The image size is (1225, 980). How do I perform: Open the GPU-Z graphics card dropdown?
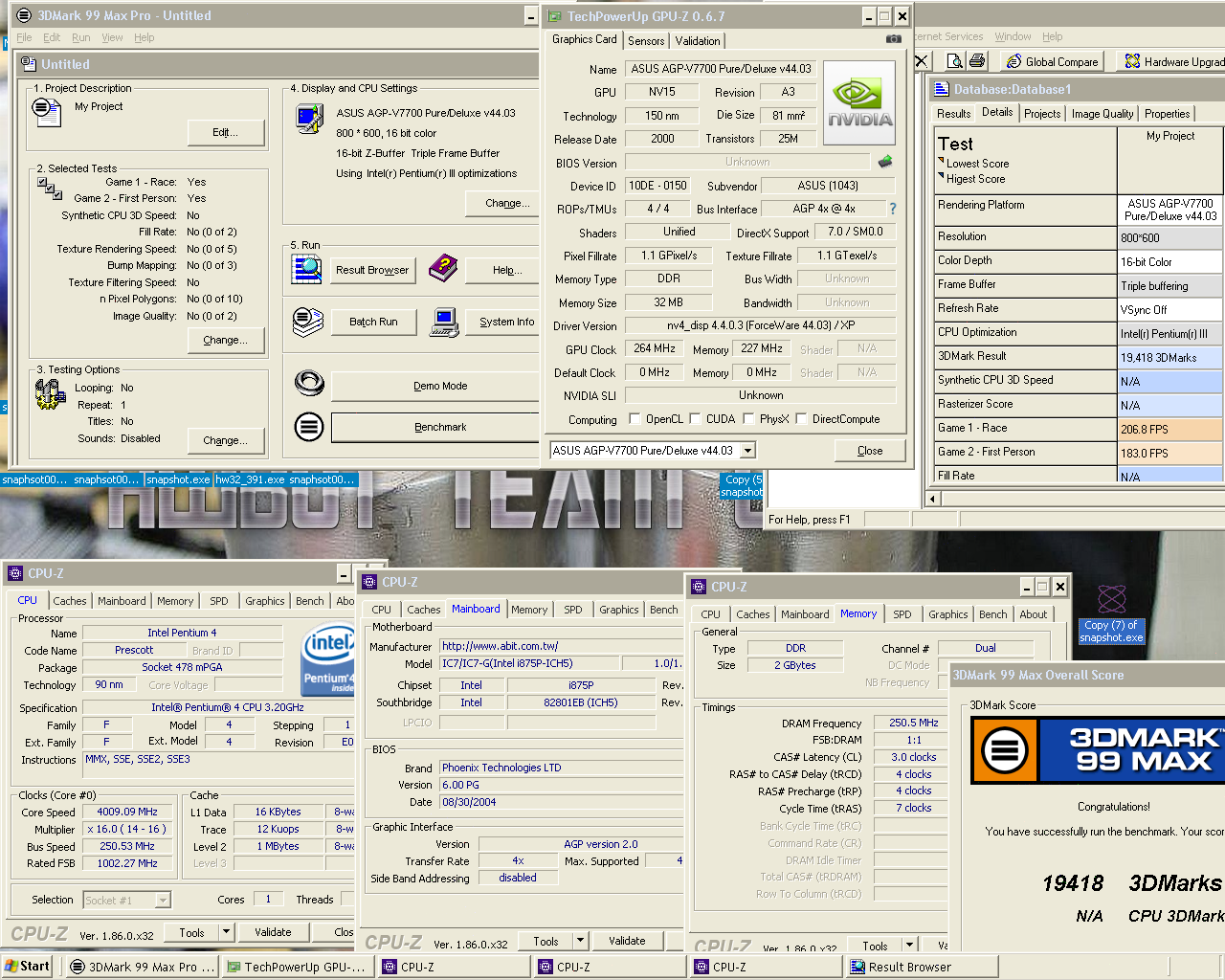[748, 450]
